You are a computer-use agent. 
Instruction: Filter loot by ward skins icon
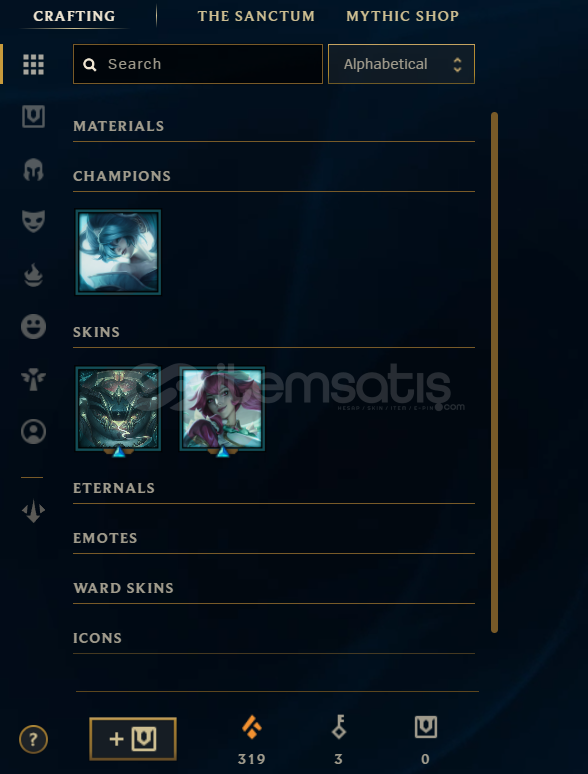tap(34, 380)
